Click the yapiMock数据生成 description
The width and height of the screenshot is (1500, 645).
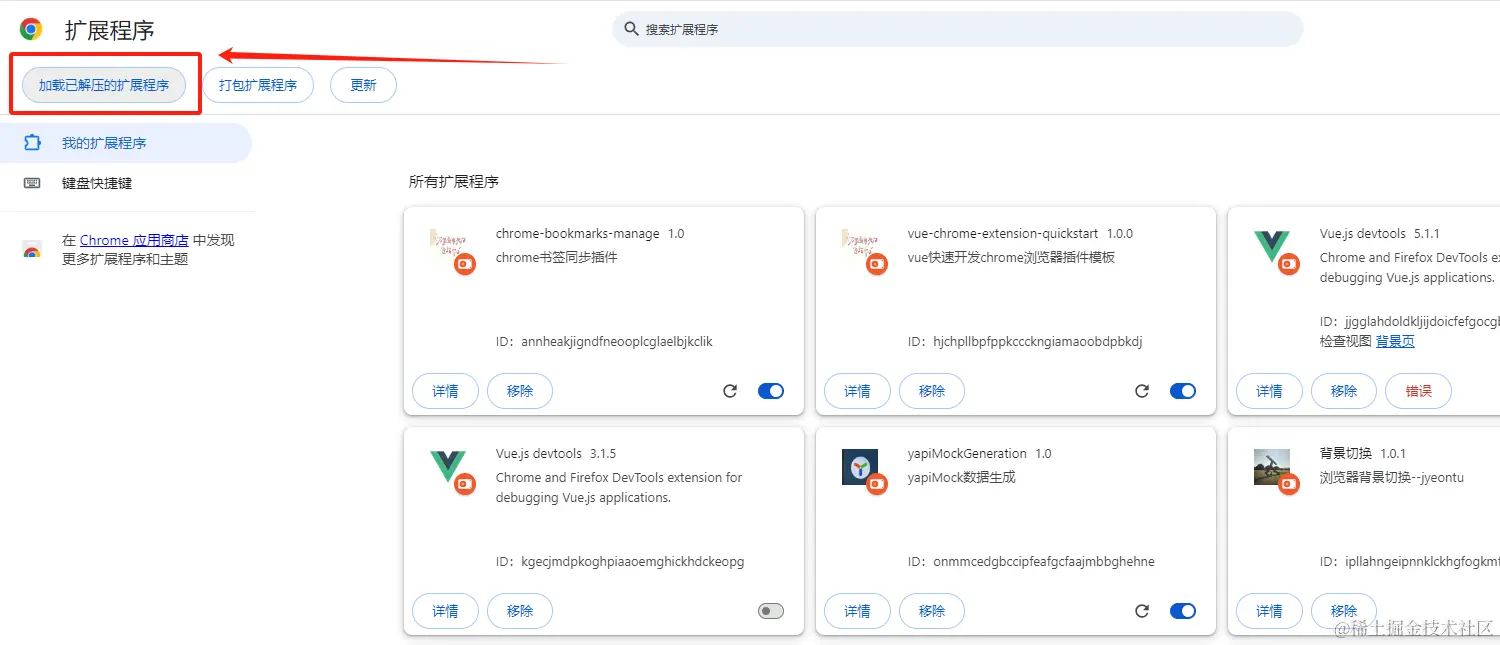[962, 477]
